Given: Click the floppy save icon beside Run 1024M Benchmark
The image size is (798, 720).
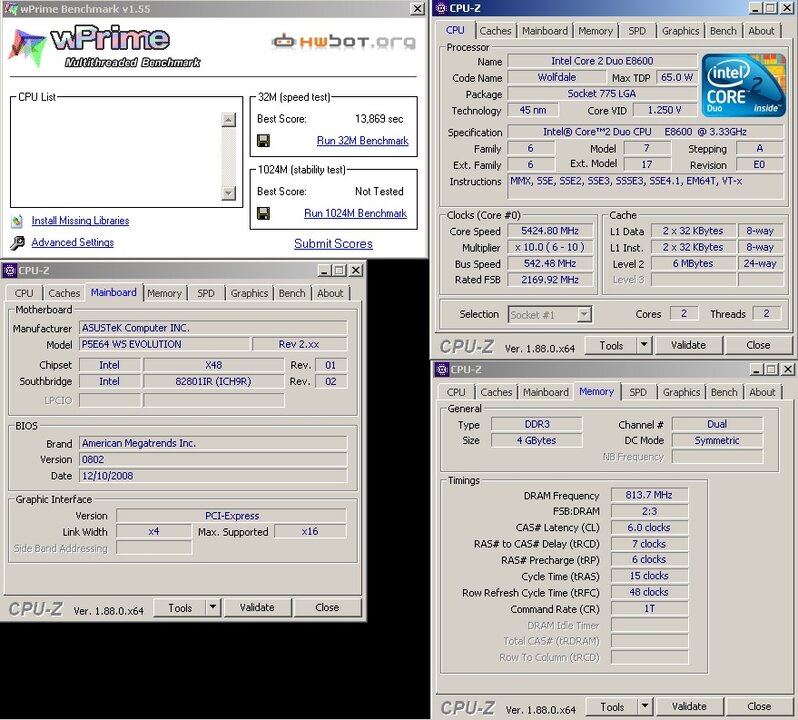Looking at the screenshot, I should [x=264, y=213].
